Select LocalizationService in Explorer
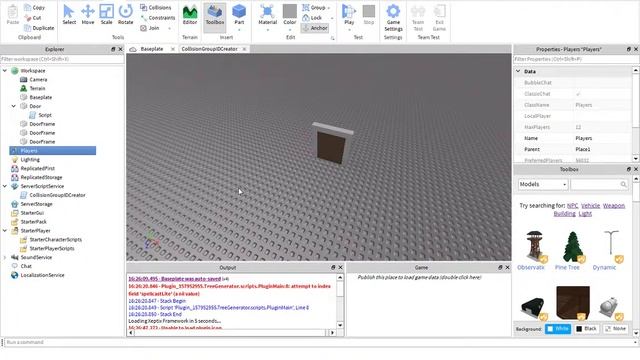640x360 pixels. pyautogui.click(x=42, y=275)
